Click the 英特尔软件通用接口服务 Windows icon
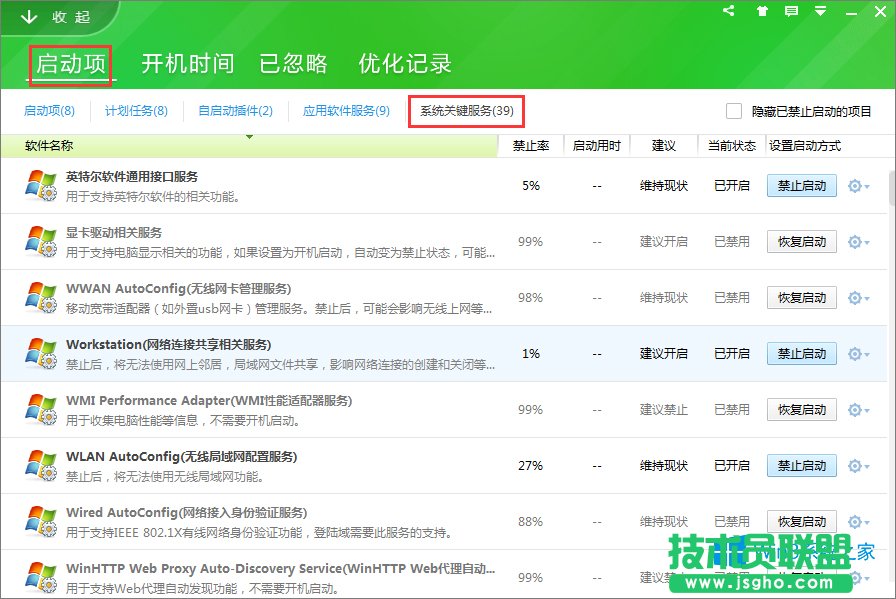The image size is (896, 599). (x=41, y=186)
